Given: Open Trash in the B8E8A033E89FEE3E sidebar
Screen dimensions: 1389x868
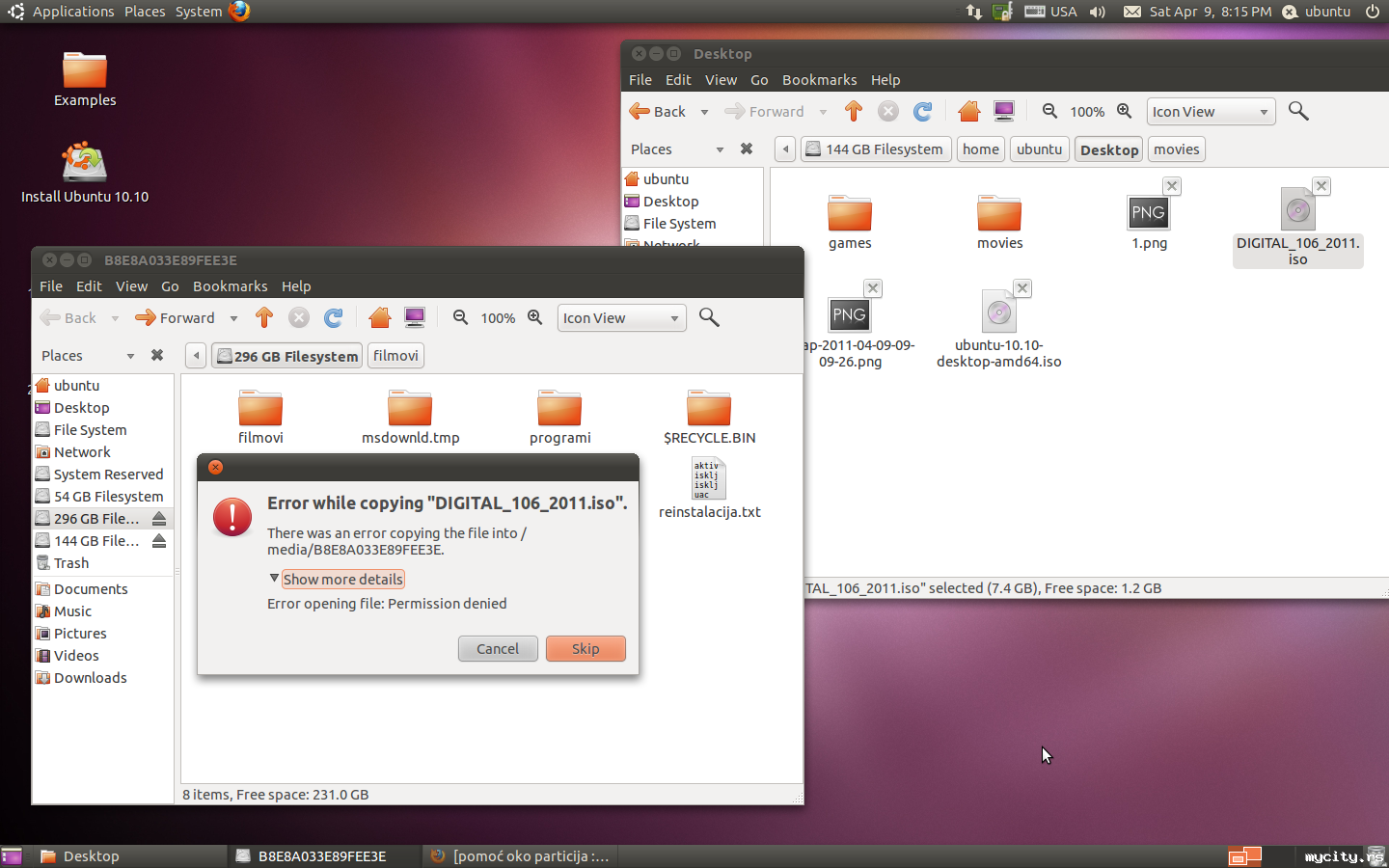Looking at the screenshot, I should pyautogui.click(x=63, y=563).
